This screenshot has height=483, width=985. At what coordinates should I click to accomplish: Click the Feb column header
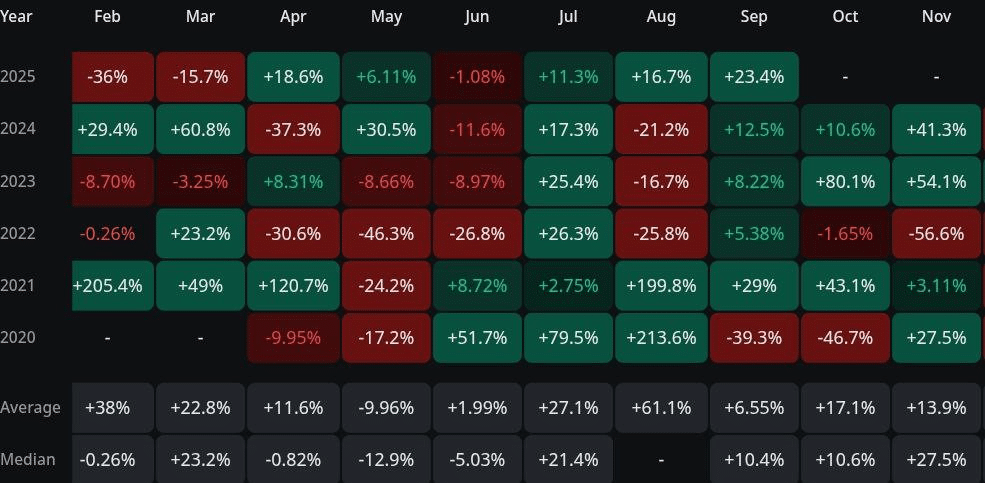[107, 17]
